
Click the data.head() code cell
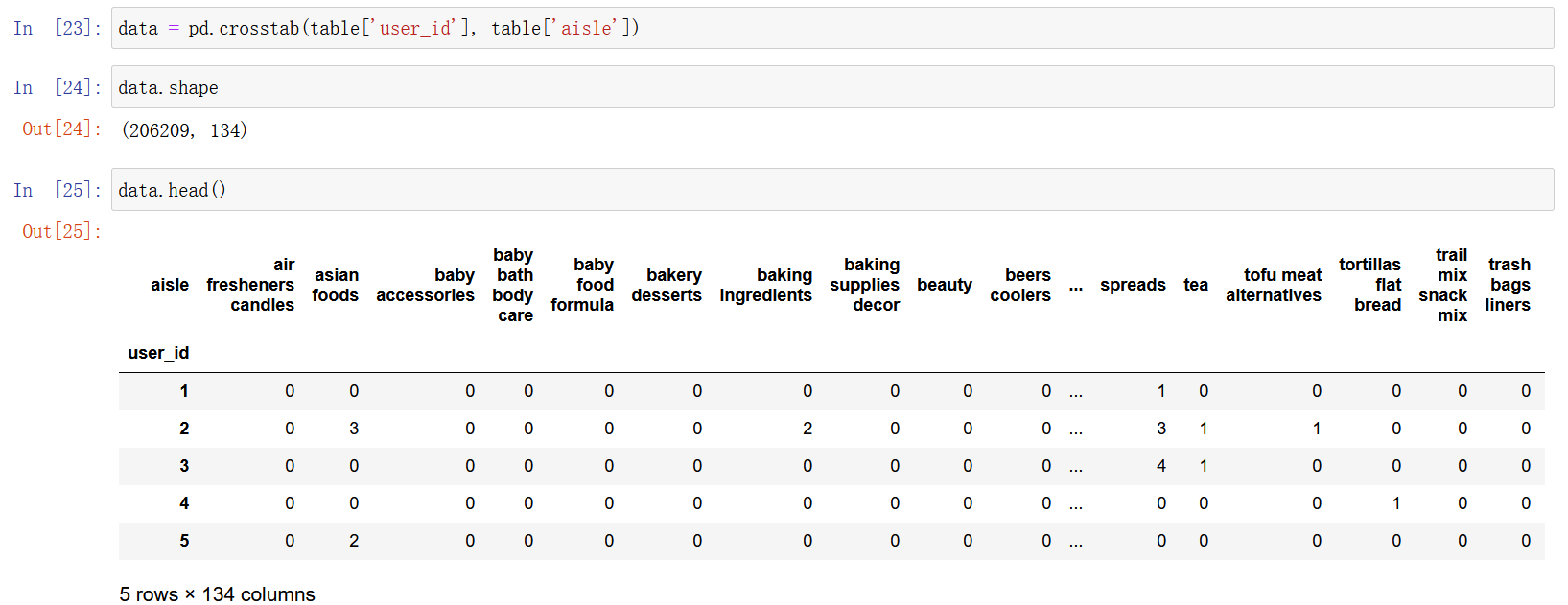[831, 190]
